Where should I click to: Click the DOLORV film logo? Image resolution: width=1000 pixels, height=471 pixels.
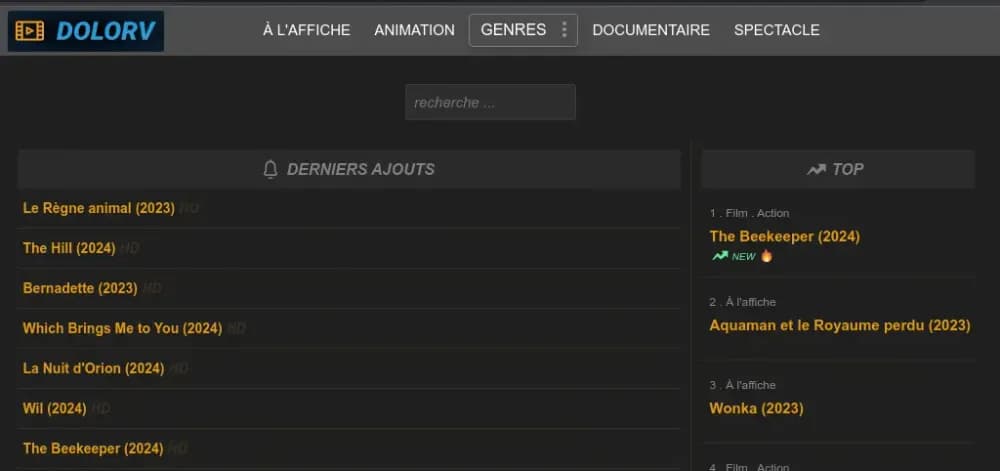click(x=85, y=31)
